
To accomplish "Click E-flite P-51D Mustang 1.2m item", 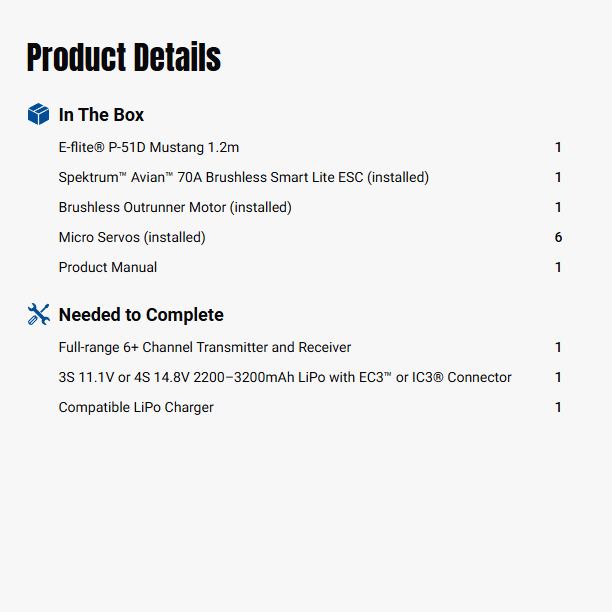I will pos(149,147).
